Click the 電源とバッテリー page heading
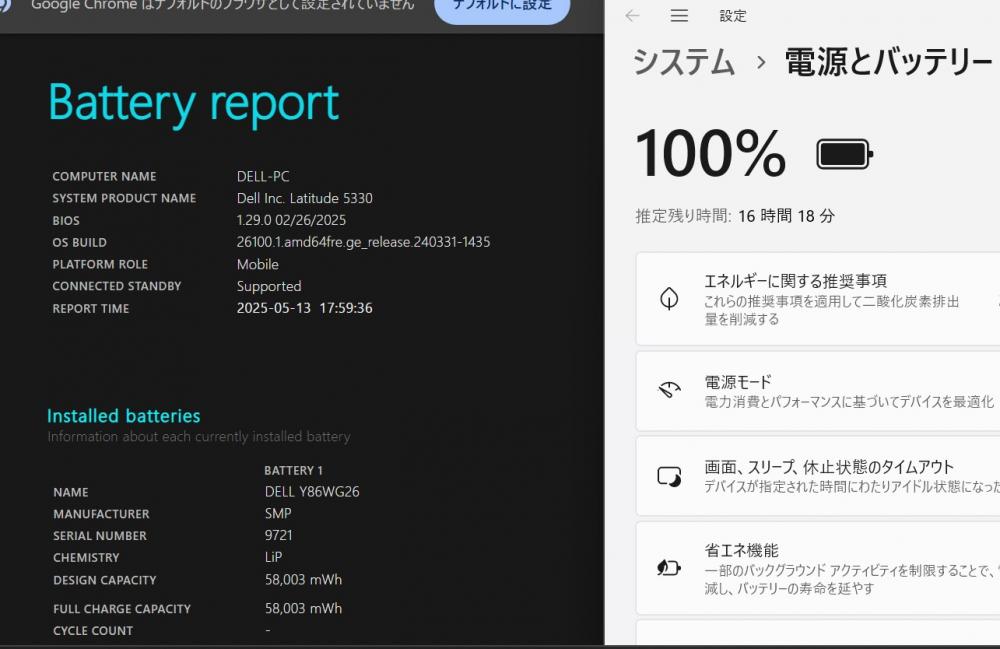 point(888,62)
